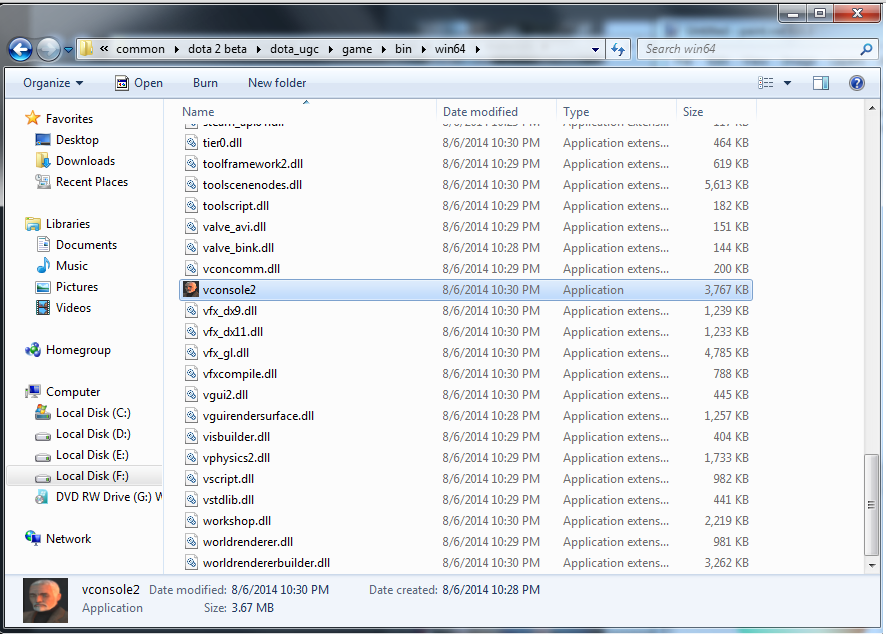Click the toolscenenodes.dll file icon
Viewport: 886px width, 637px height.
click(x=192, y=184)
